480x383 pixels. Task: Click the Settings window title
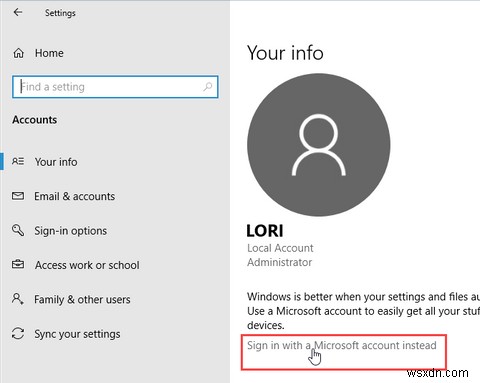coord(60,13)
